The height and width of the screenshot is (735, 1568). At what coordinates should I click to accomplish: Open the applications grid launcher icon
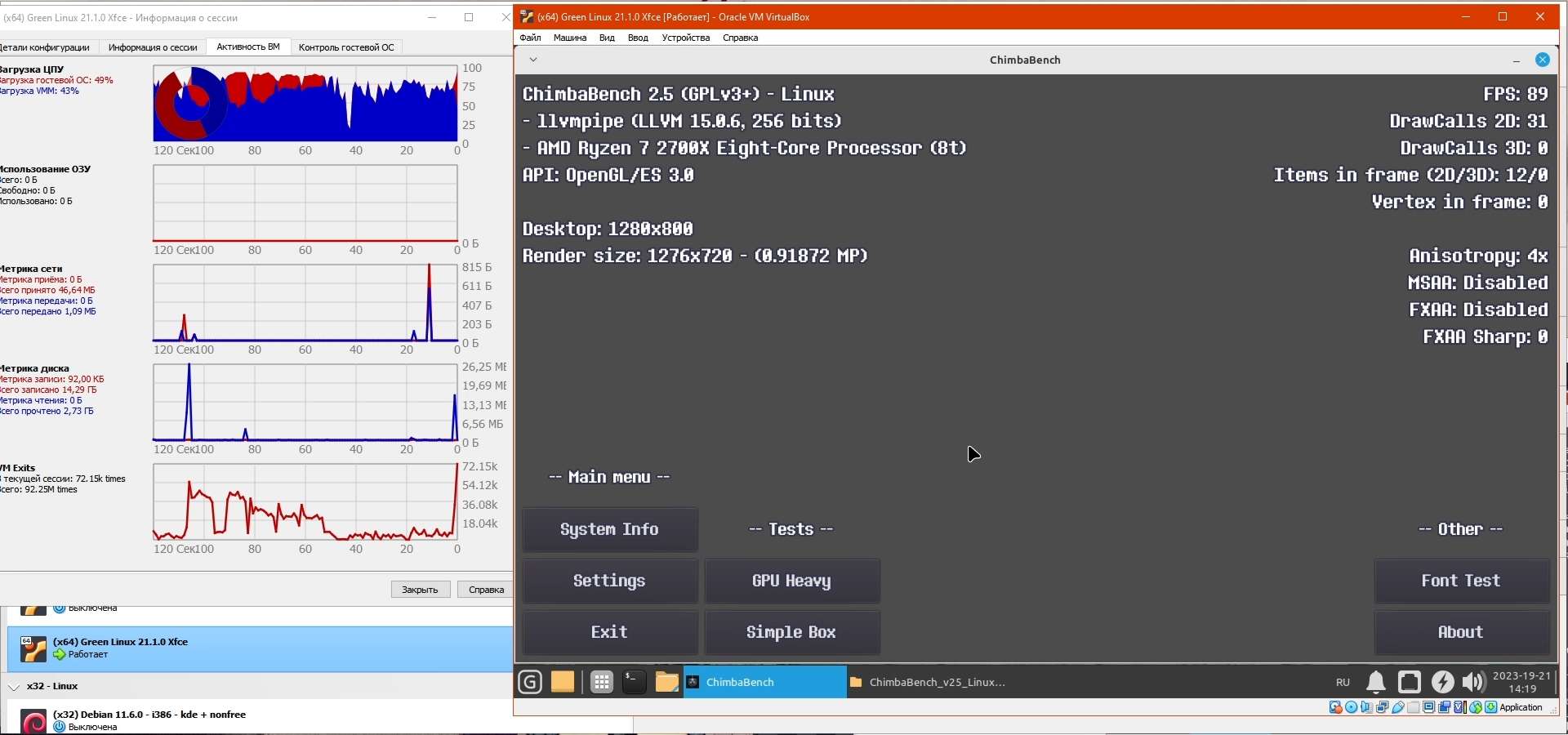pyautogui.click(x=602, y=682)
